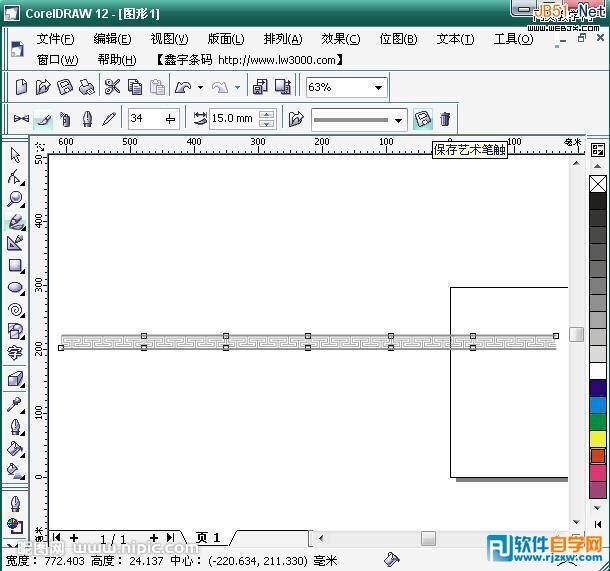This screenshot has height=571, width=610.
Task: Save the document using the Save icon
Action: point(65,87)
